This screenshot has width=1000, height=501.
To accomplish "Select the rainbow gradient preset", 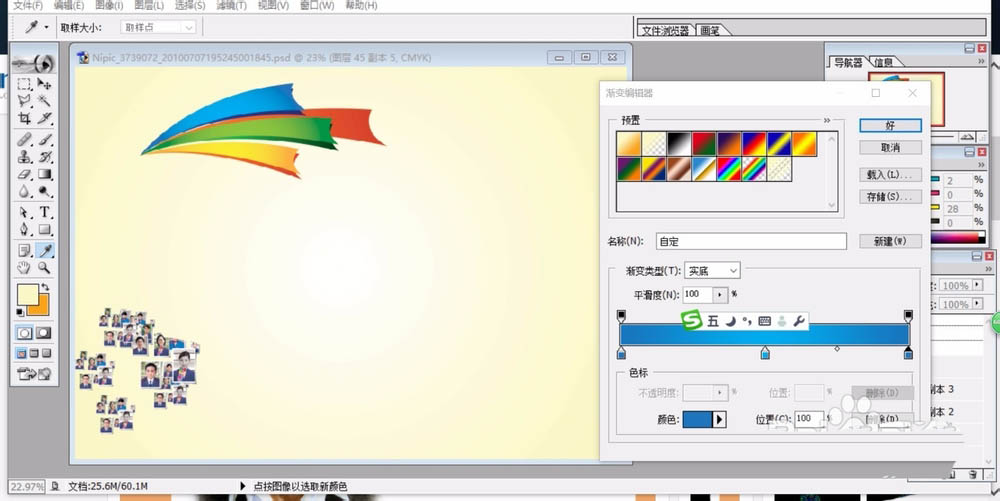I will (x=729, y=169).
